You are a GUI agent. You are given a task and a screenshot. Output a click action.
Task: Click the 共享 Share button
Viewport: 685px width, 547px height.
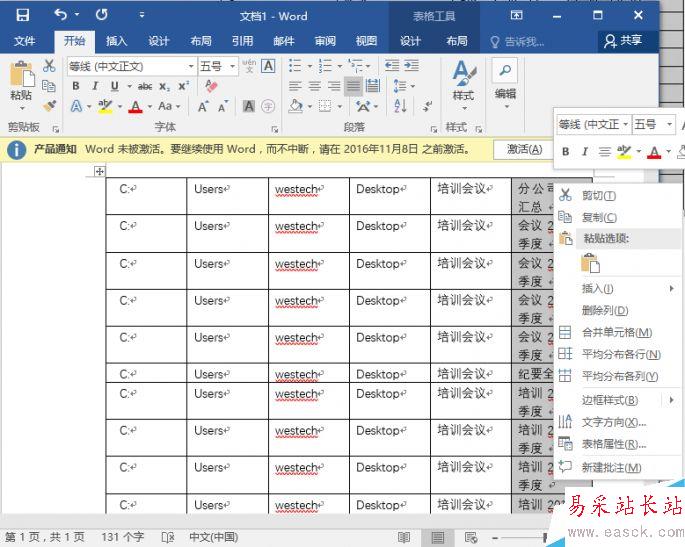coord(623,41)
